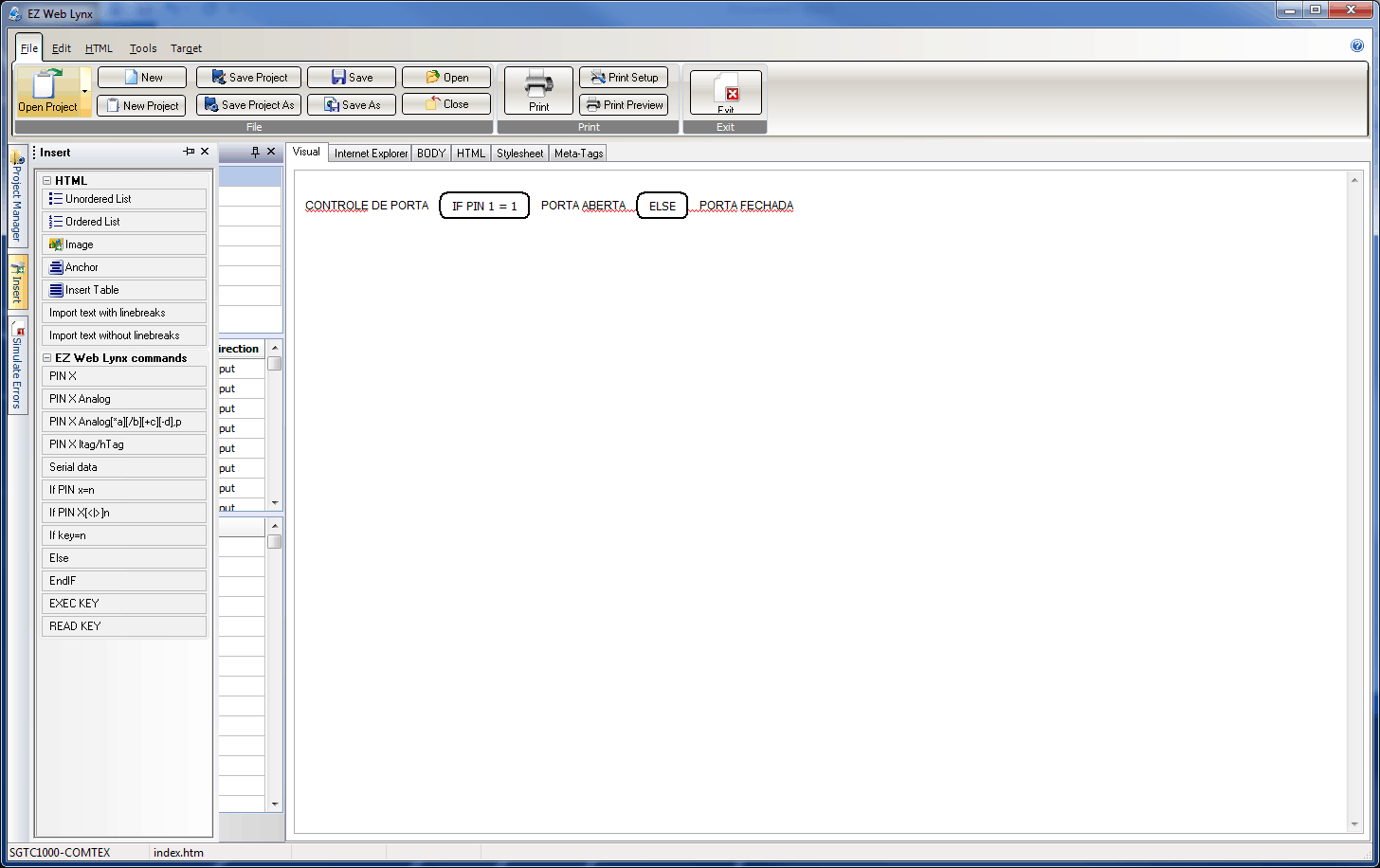Open the Simulate Errors side tab
Screen dimensions: 1380x868
pyautogui.click(x=18, y=366)
